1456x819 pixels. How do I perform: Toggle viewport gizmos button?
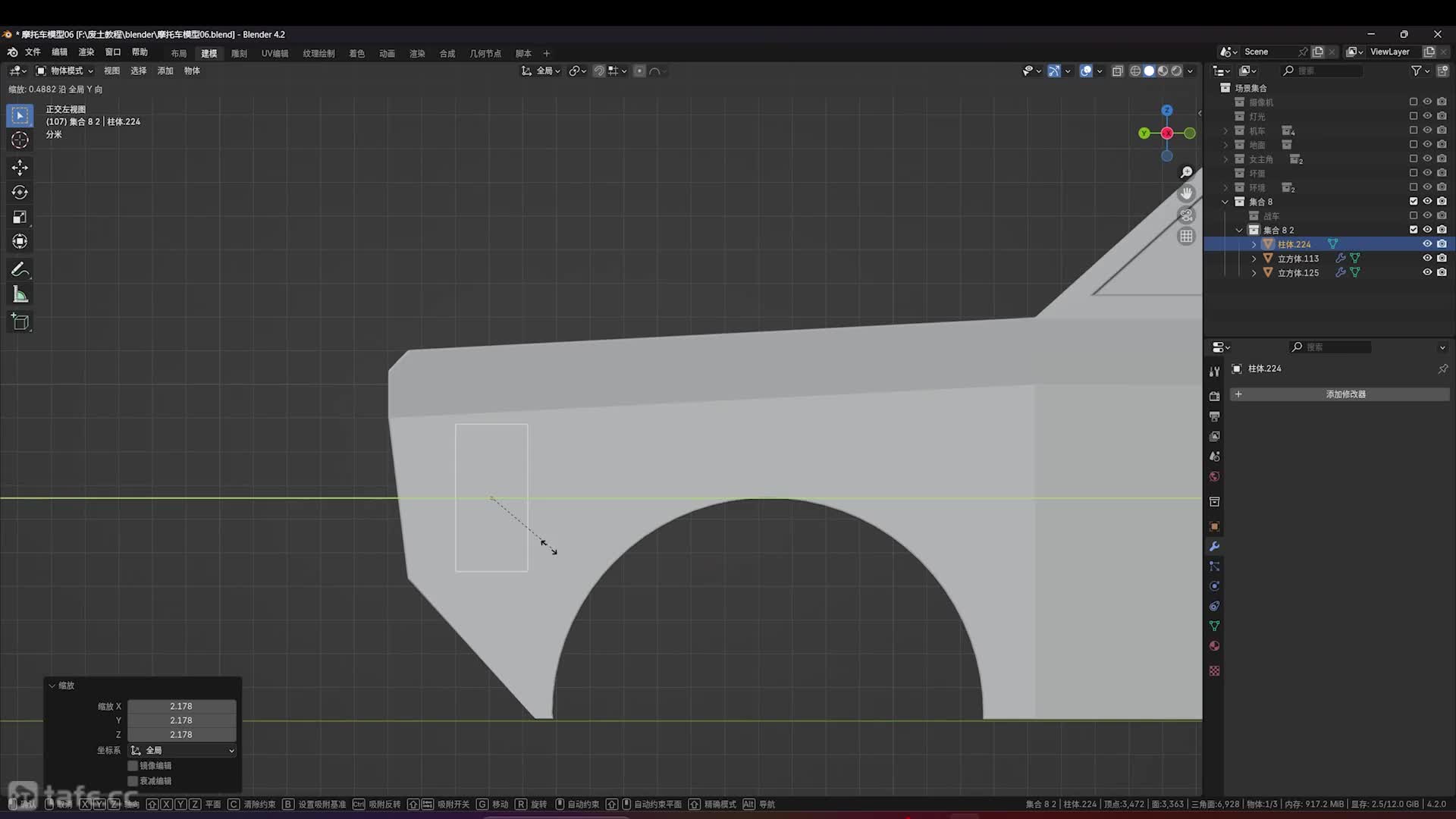pos(1054,71)
